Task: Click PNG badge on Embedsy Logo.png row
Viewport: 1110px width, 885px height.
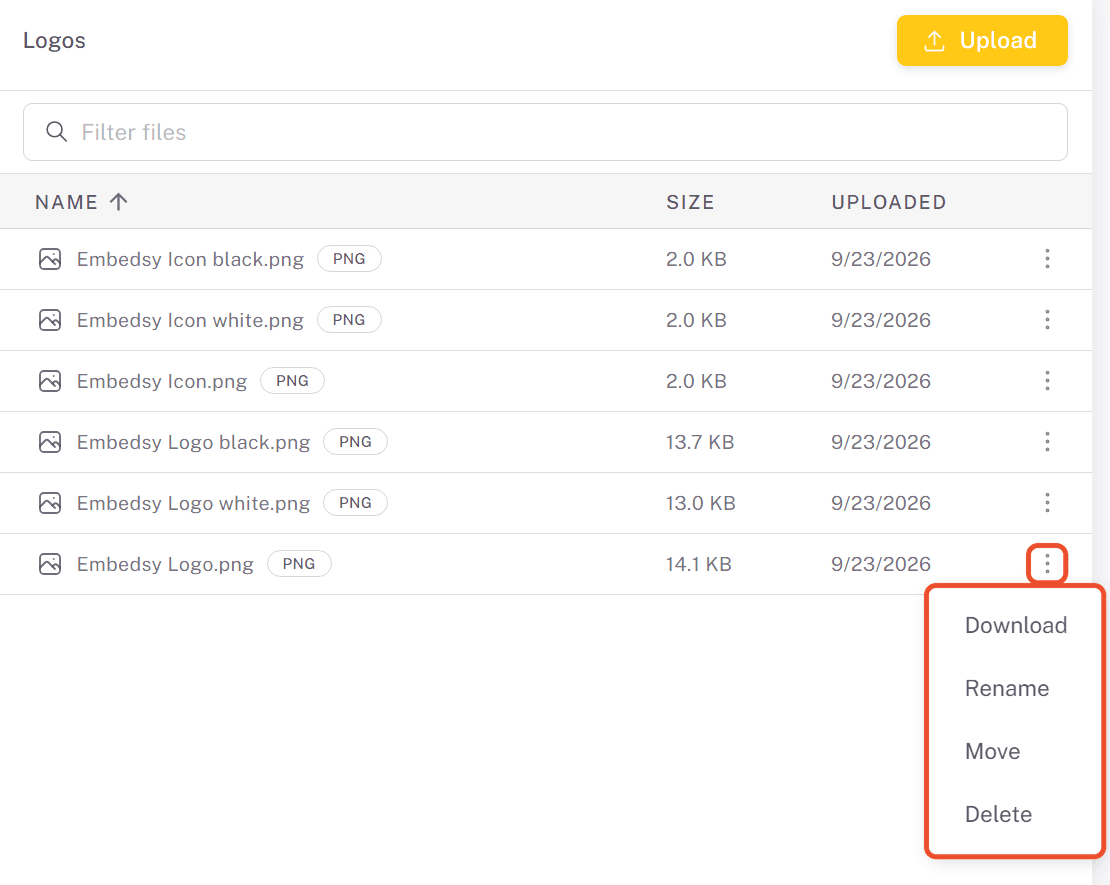Action: pos(299,564)
